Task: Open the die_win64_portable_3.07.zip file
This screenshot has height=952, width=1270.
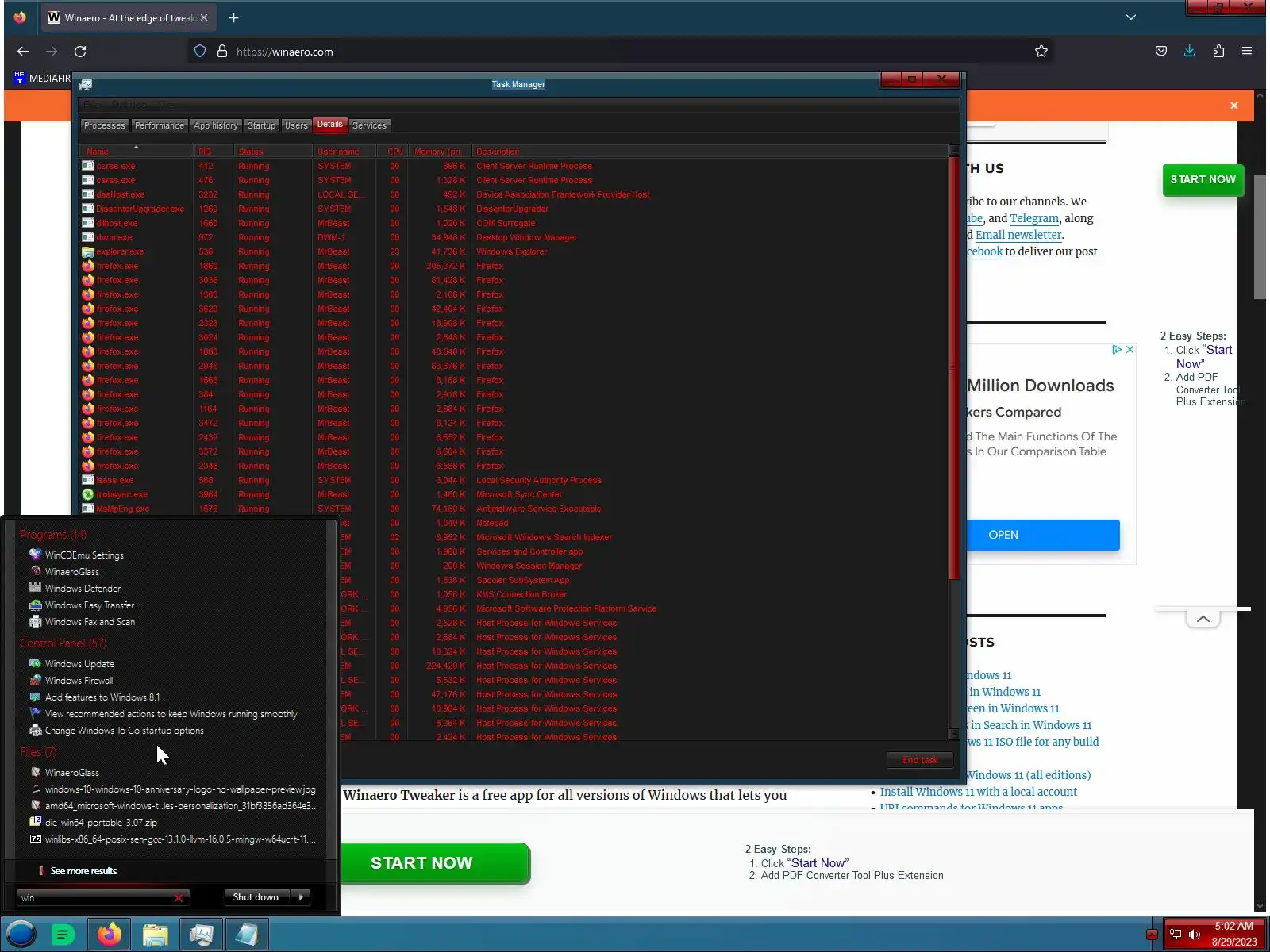Action: [101, 823]
